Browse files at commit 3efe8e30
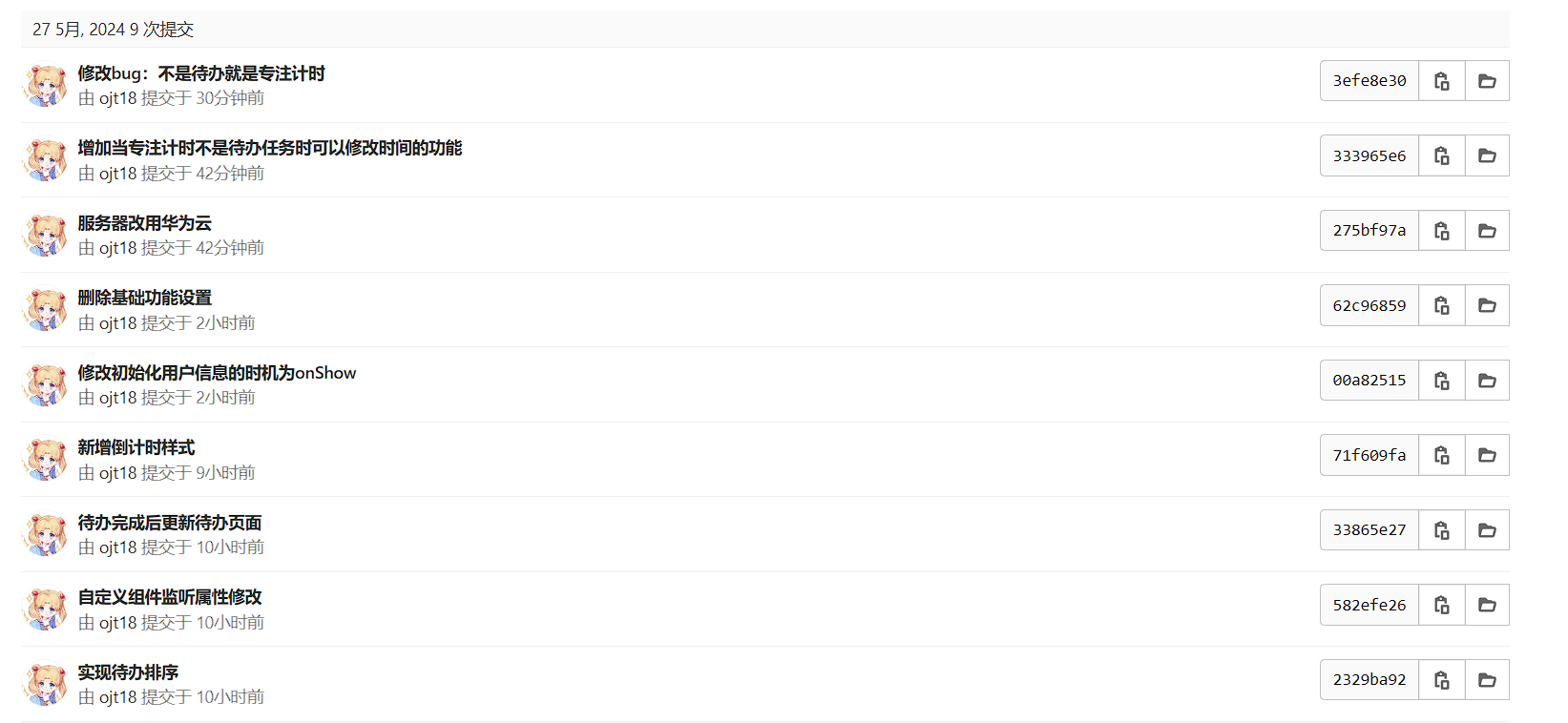Image resolution: width=1568 pixels, height=723 pixels. (1487, 81)
